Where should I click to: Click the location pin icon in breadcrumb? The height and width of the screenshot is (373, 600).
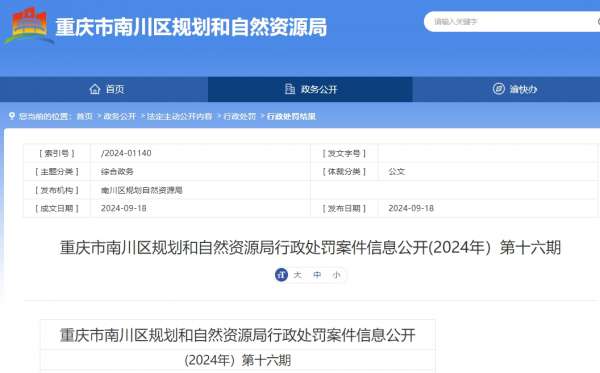[x=12, y=116]
